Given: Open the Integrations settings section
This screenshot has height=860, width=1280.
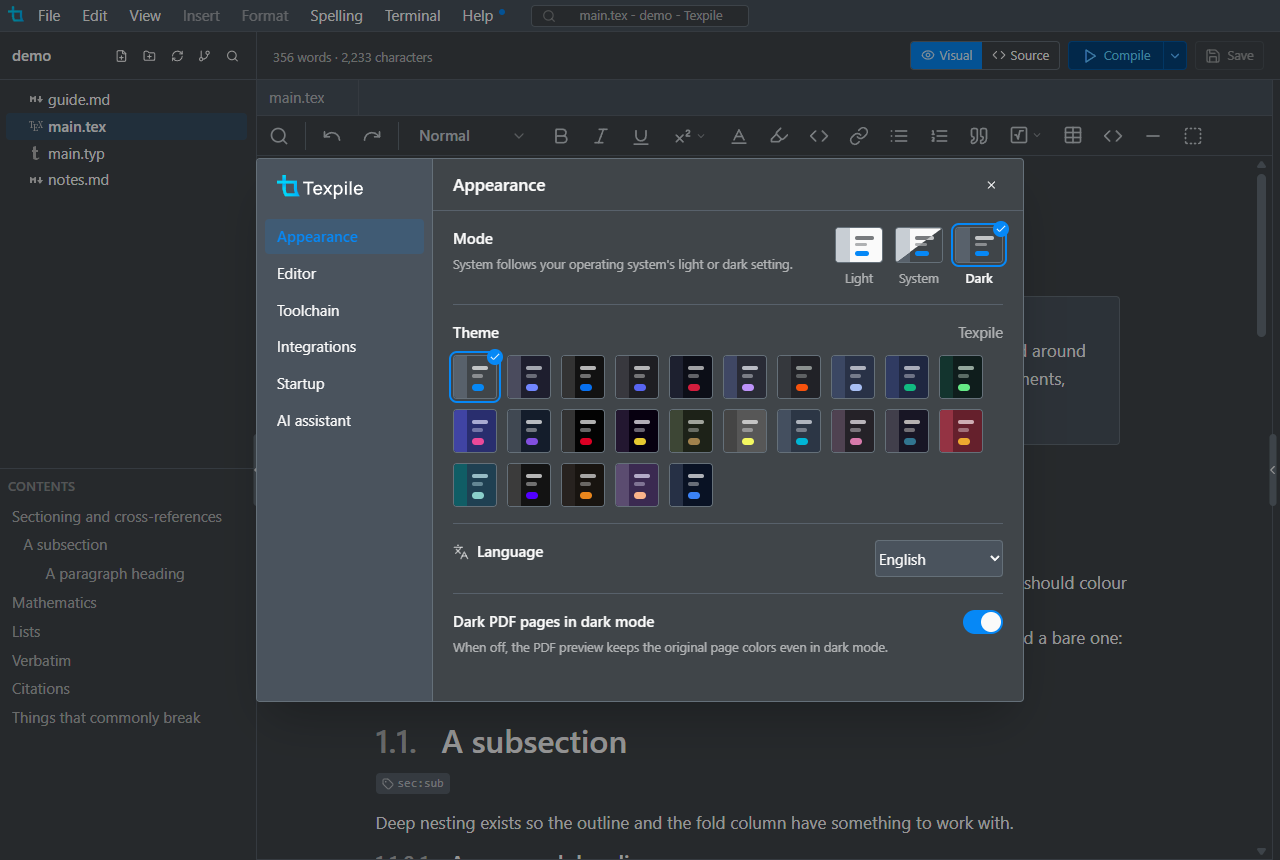Looking at the screenshot, I should pos(345,347).
